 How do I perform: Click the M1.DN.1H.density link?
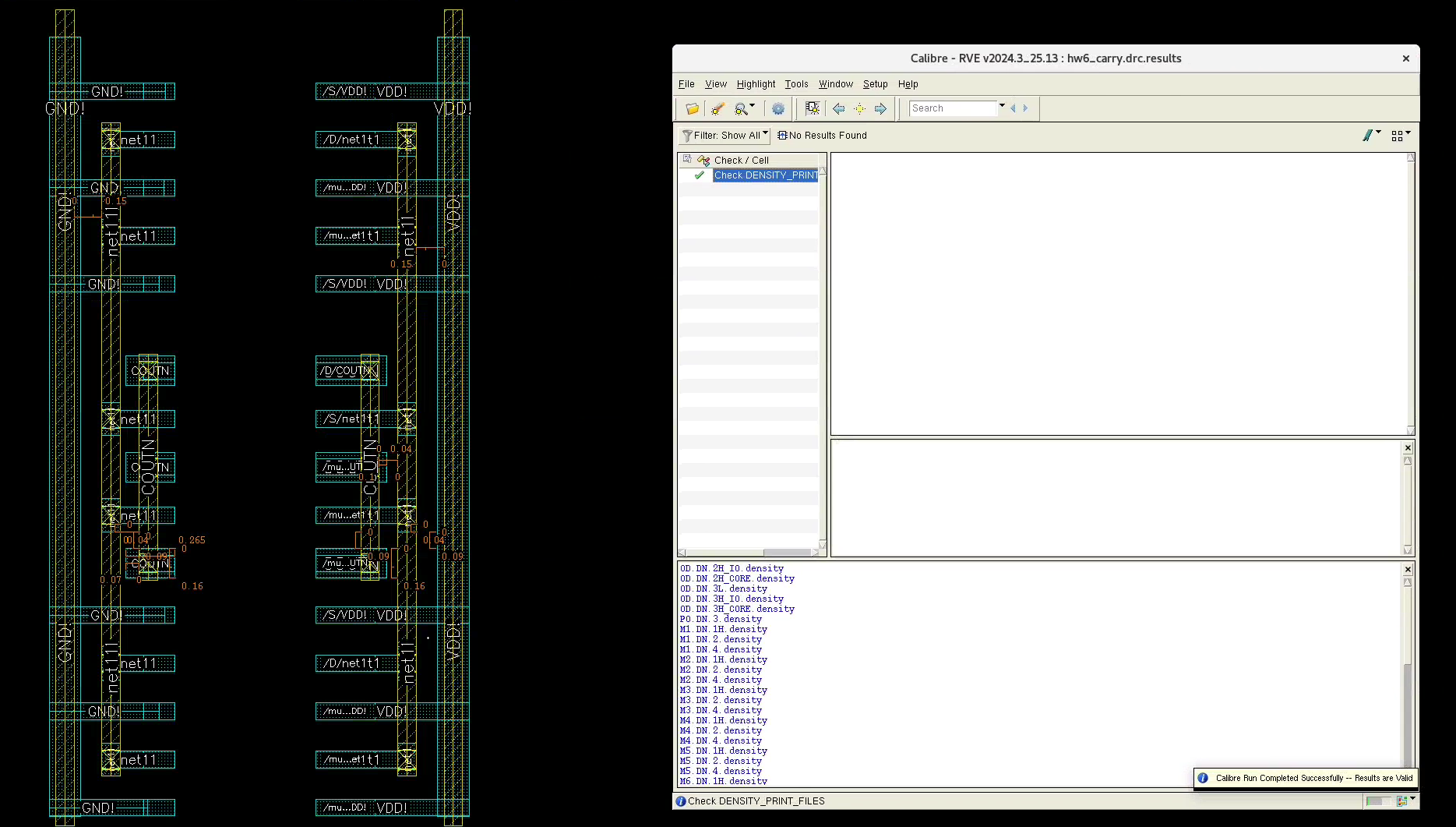[x=723, y=629]
